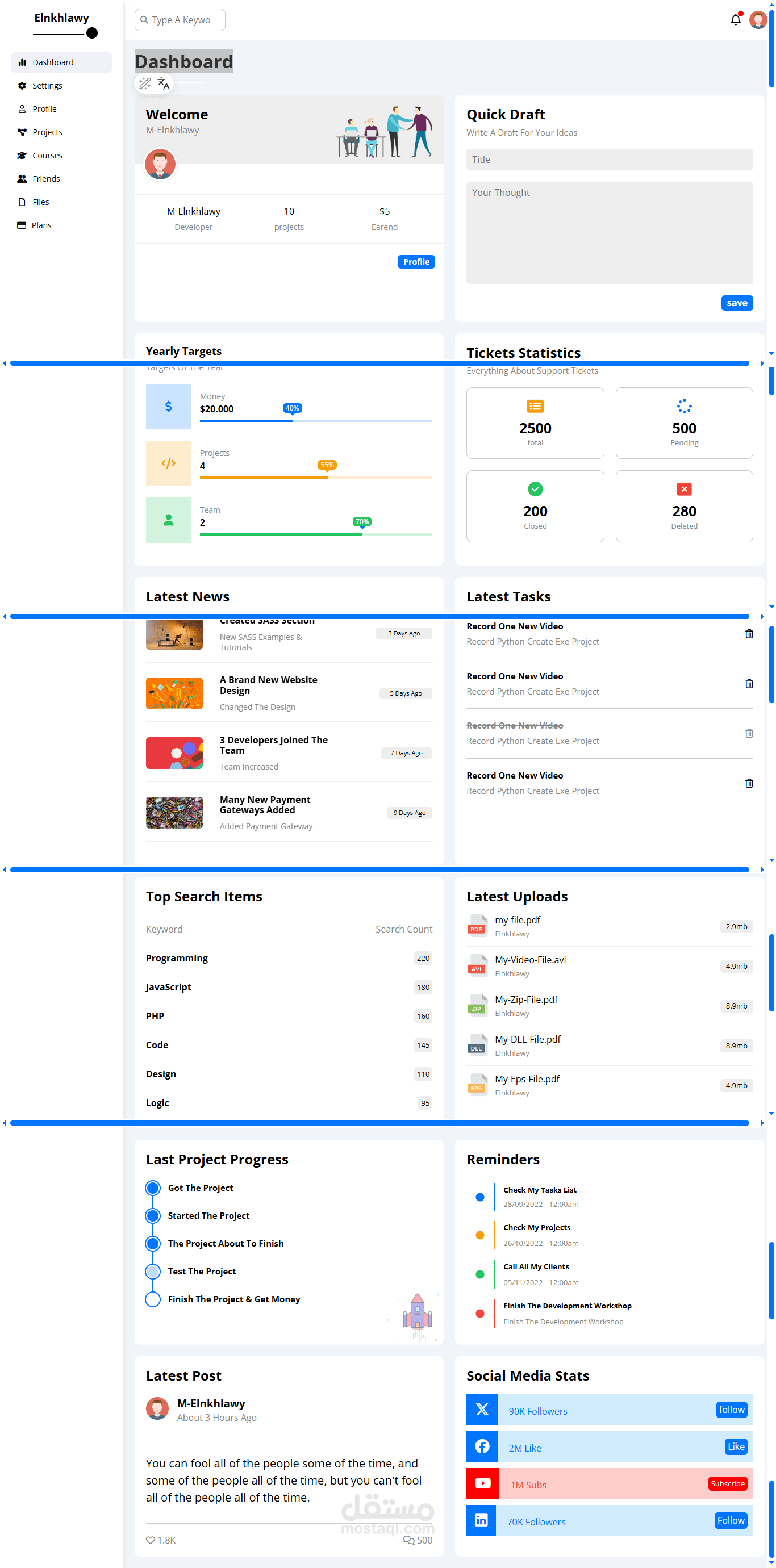Screen dimensions: 776x1568
Task: Click the spinner icon above 500 Pending
Action: tap(684, 406)
